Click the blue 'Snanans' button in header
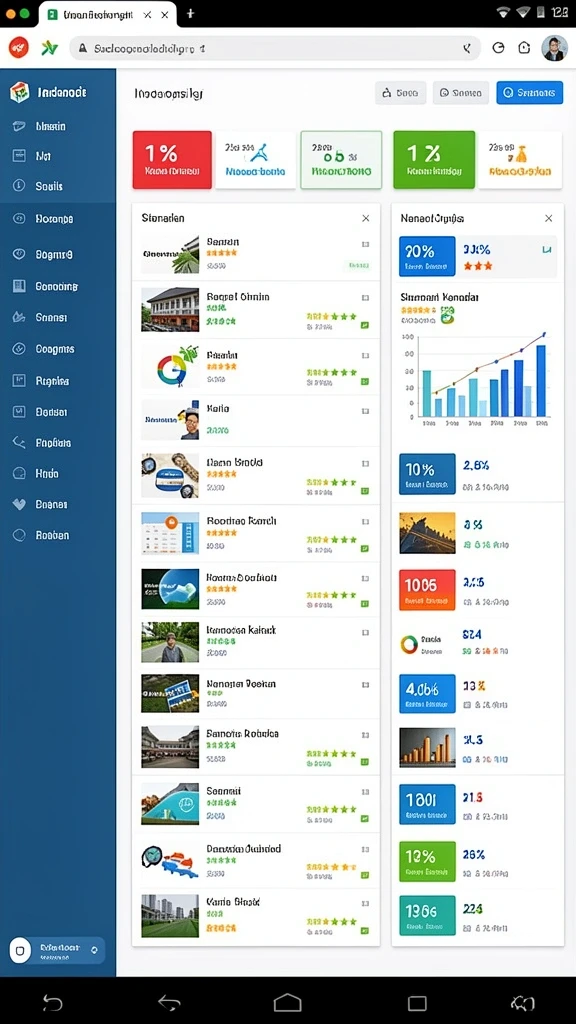This screenshot has width=576, height=1024. point(529,93)
